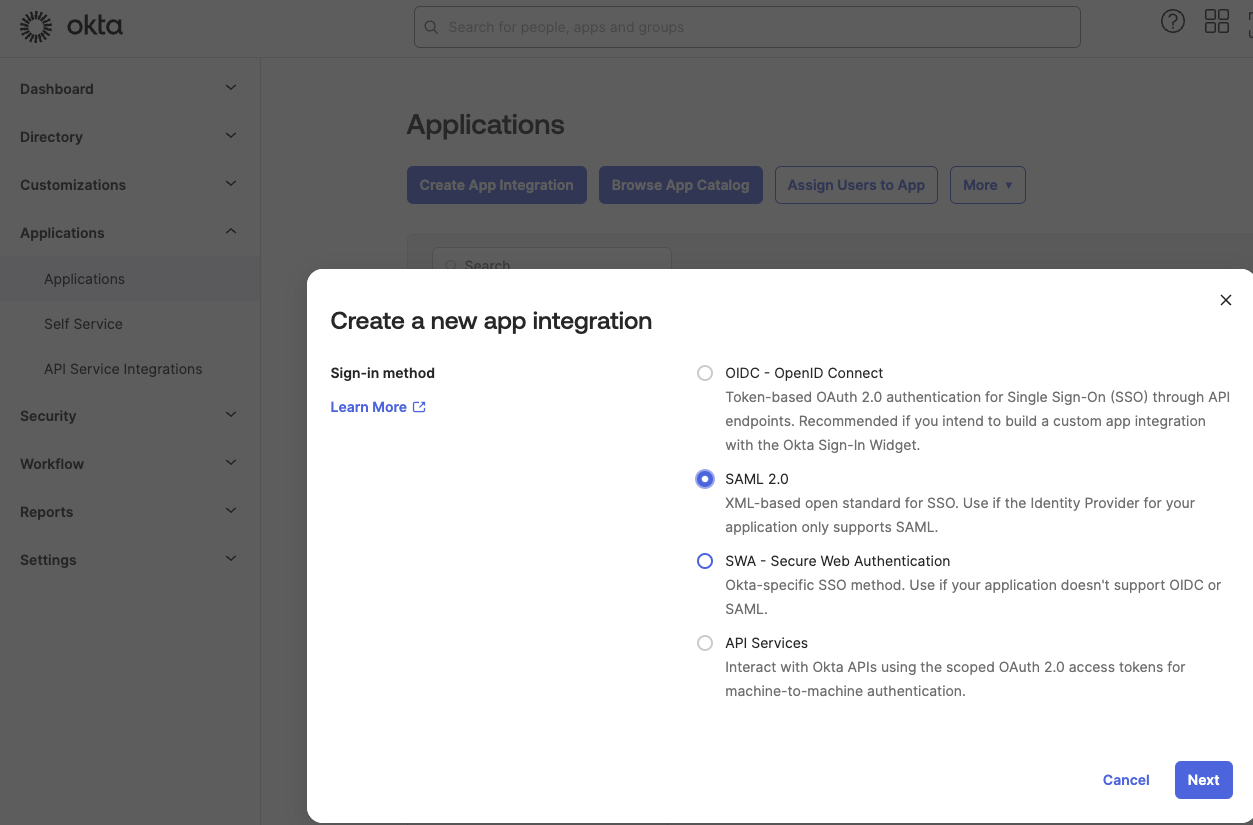Click the top search for people field
Screen dimensions: 1253x825
click(x=747, y=27)
